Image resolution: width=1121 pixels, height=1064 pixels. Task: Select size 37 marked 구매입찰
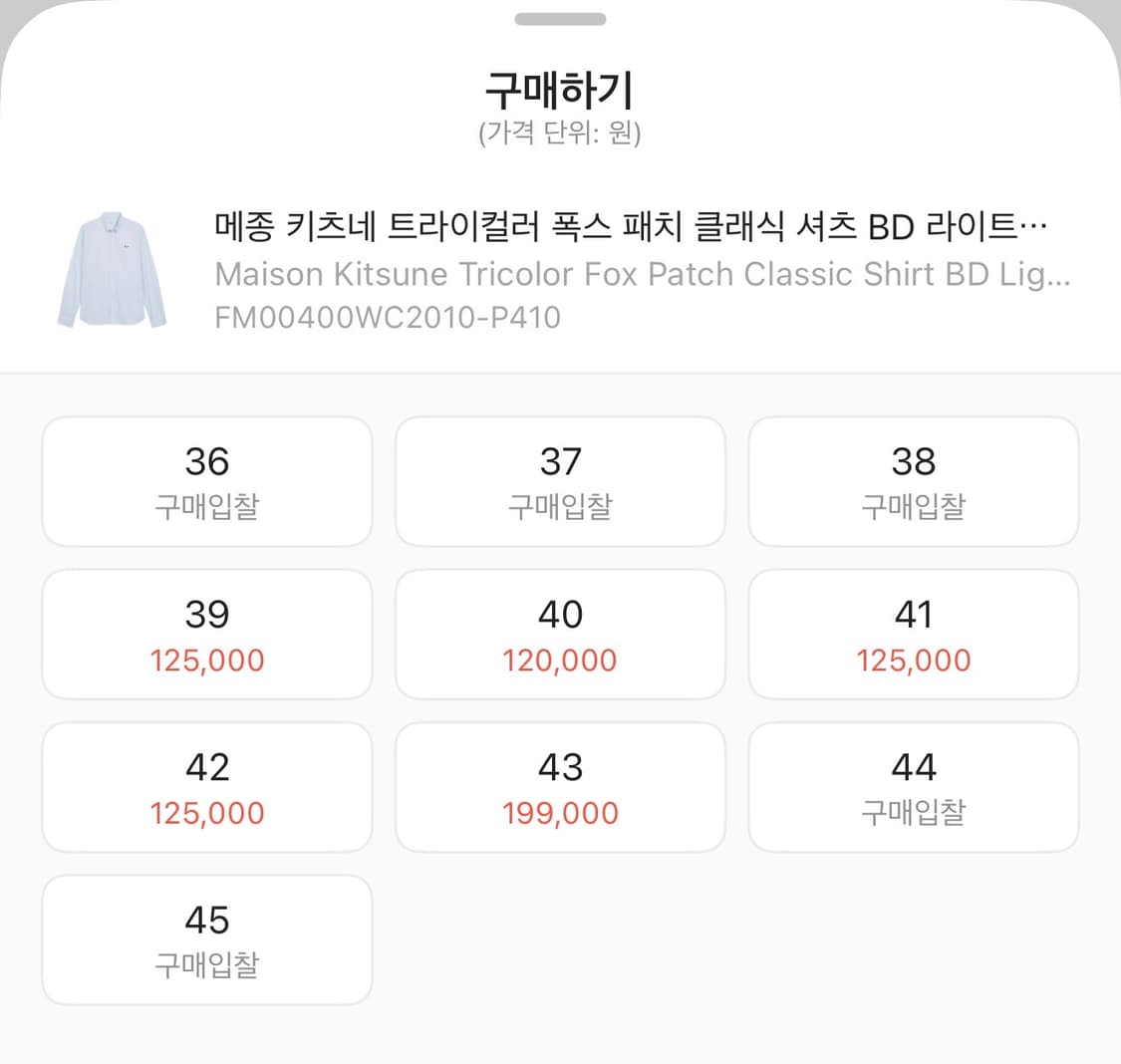click(560, 481)
